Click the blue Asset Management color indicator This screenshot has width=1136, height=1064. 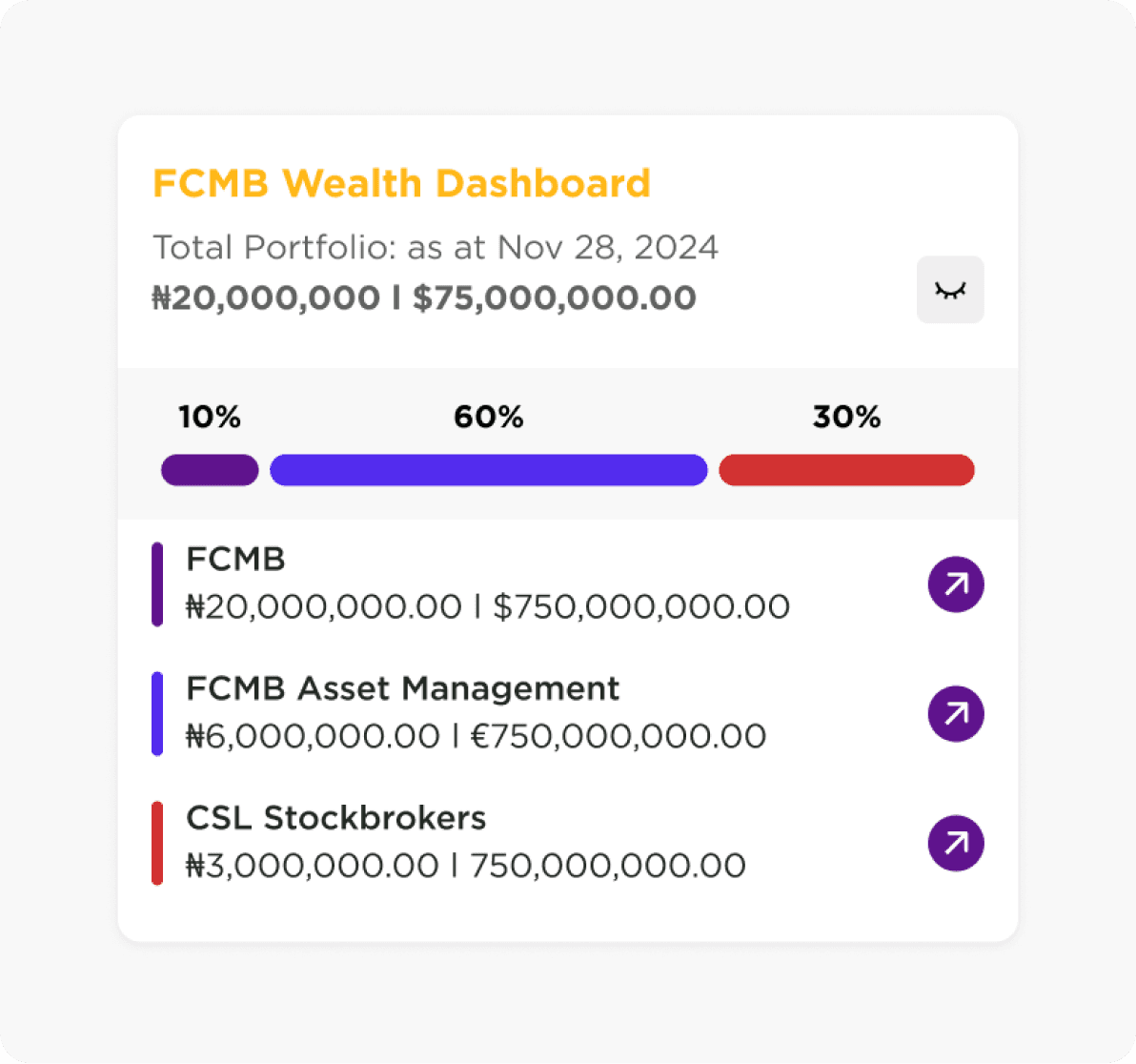157,714
